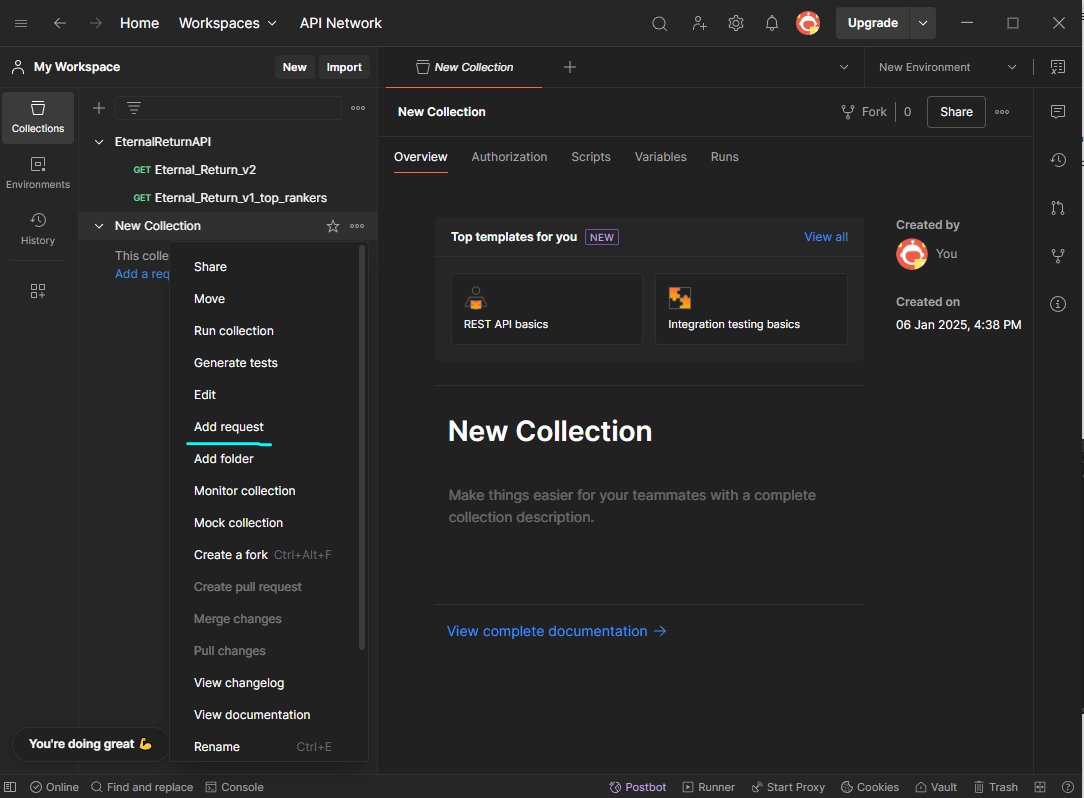Collapse the New Collection tree chevron
Screen dimensions: 1084x798
pyautogui.click(x=99, y=226)
